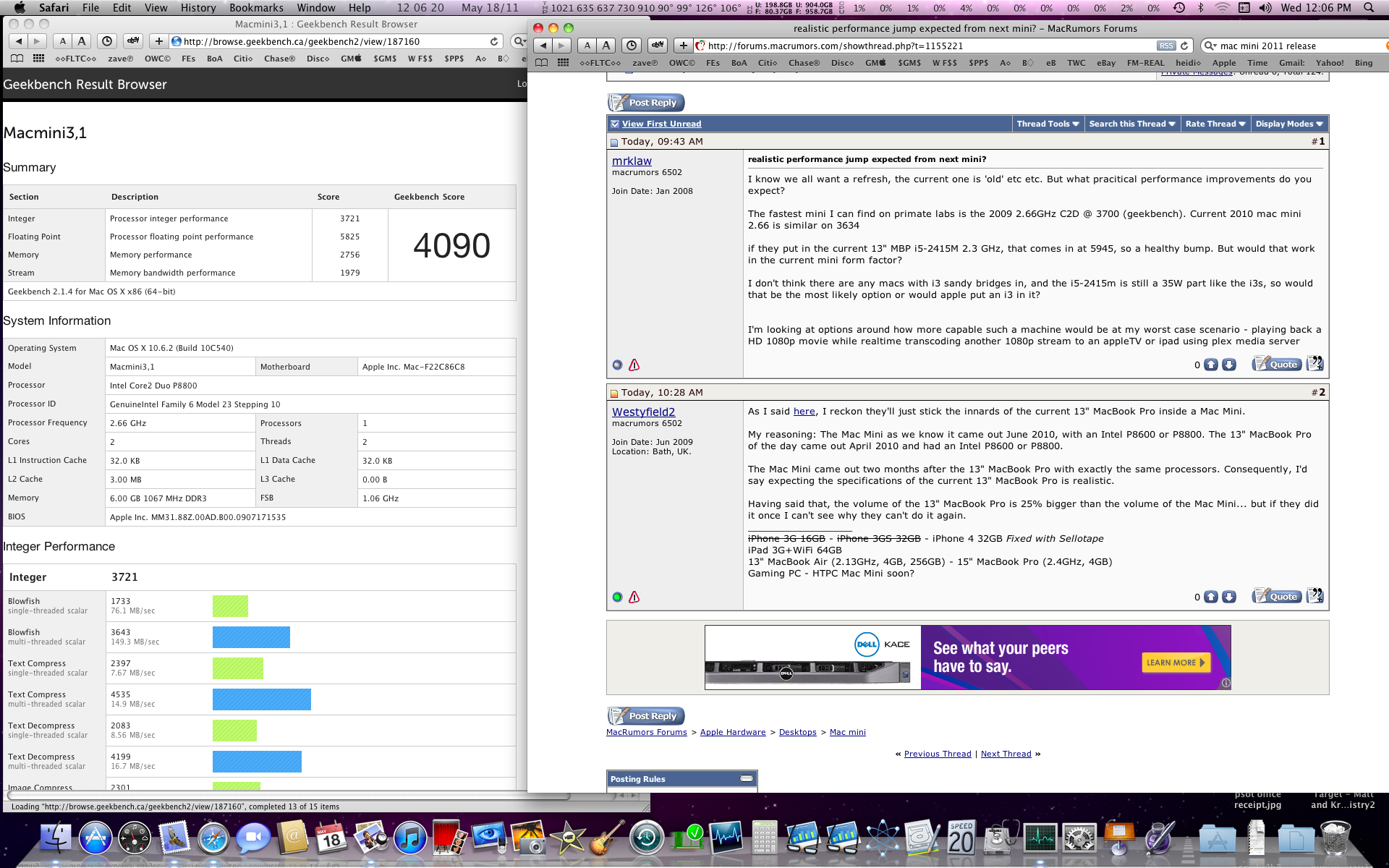
Task: Open the Window menu
Action: [x=316, y=8]
